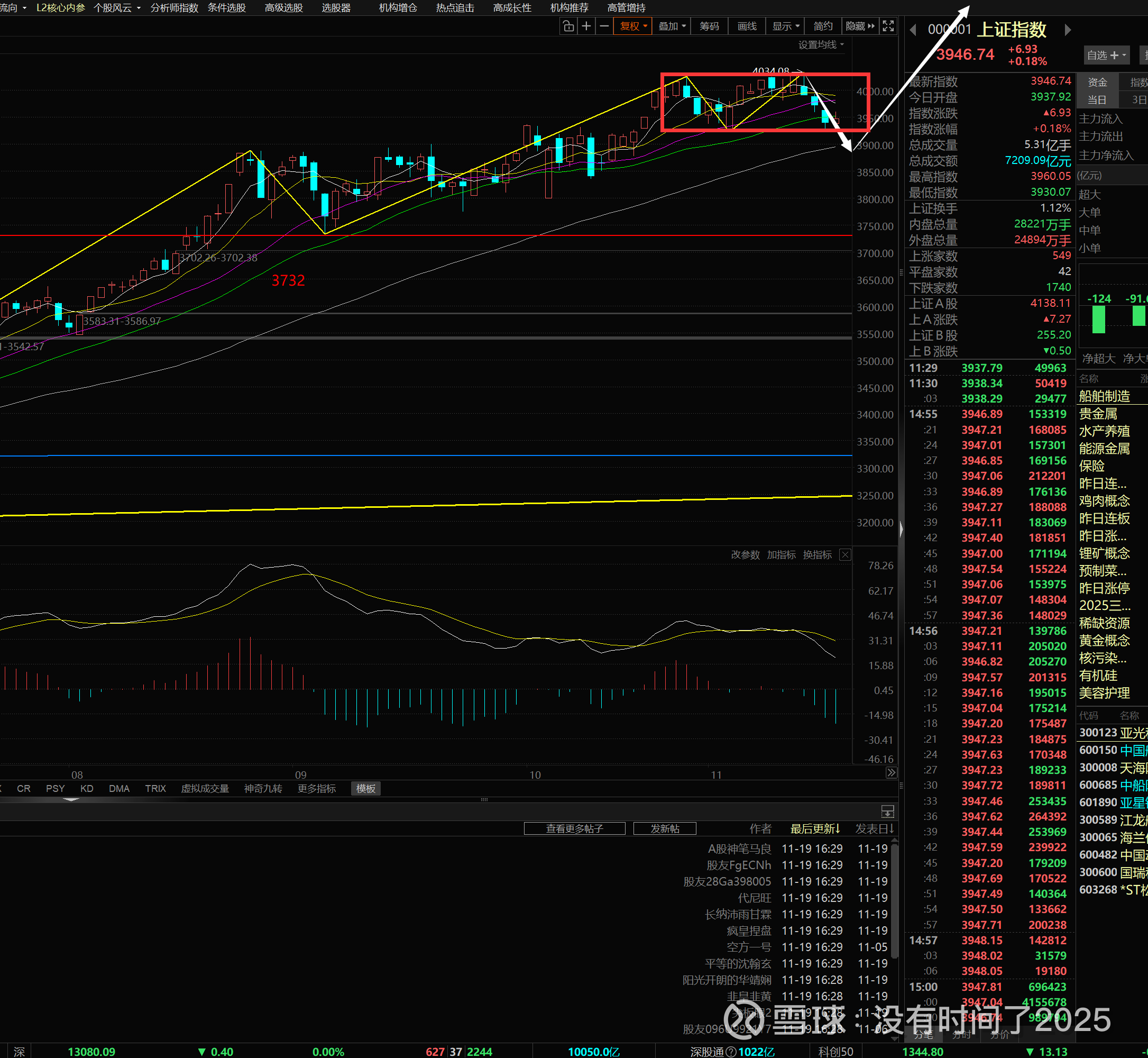Zoom out chart with minus icon
This screenshot has height=1058, width=1148.
pyautogui.click(x=604, y=26)
